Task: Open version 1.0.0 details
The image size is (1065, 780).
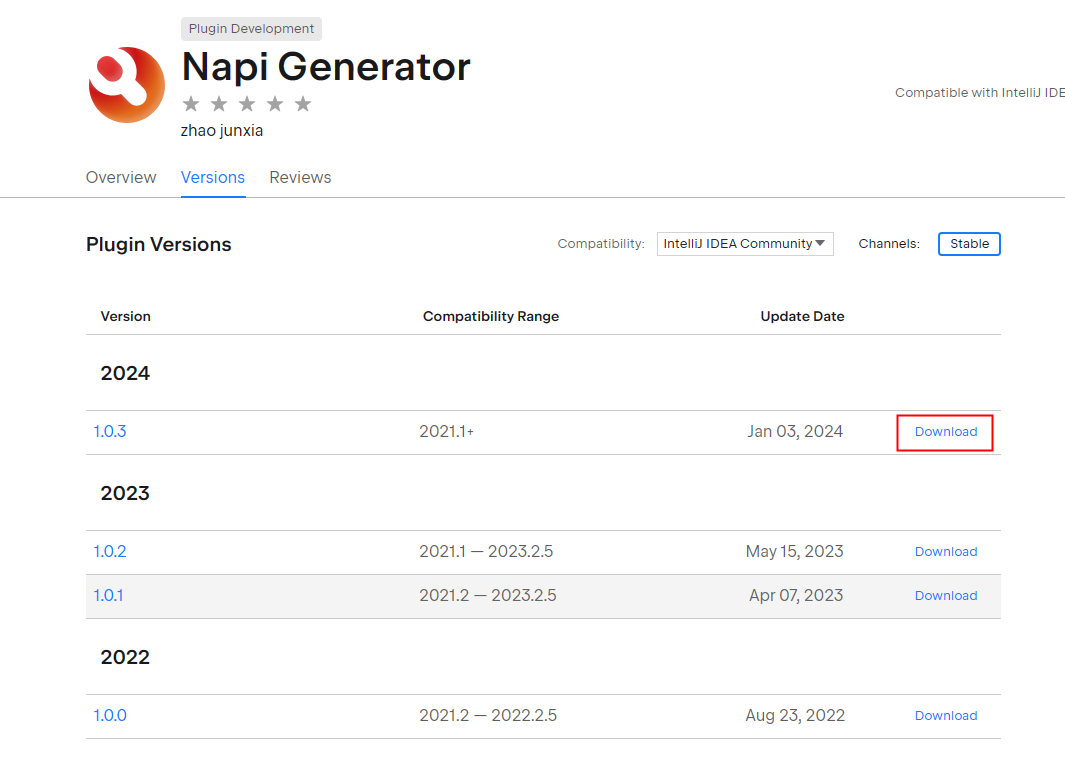Action: tap(110, 716)
